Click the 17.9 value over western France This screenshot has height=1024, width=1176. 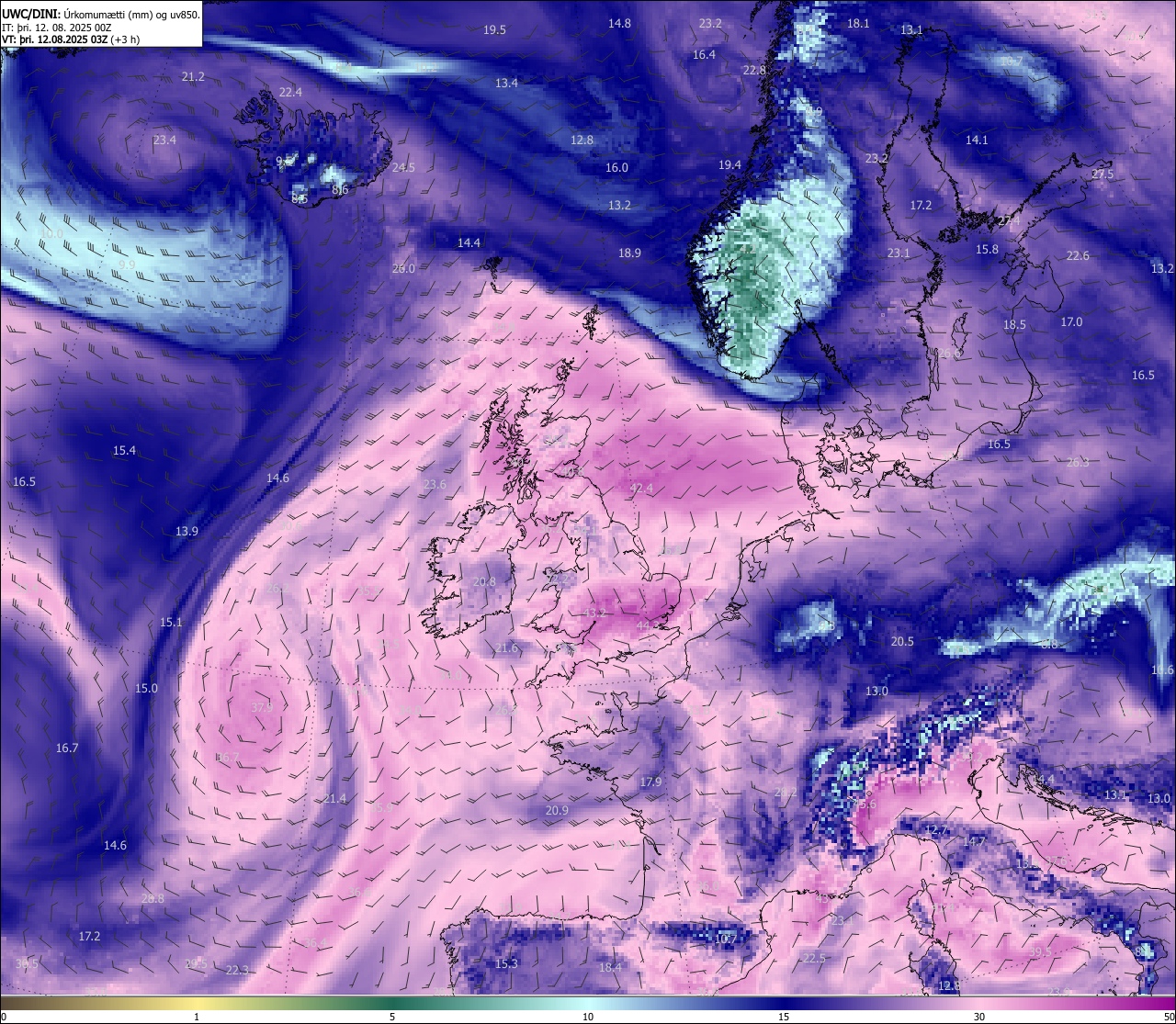(650, 782)
